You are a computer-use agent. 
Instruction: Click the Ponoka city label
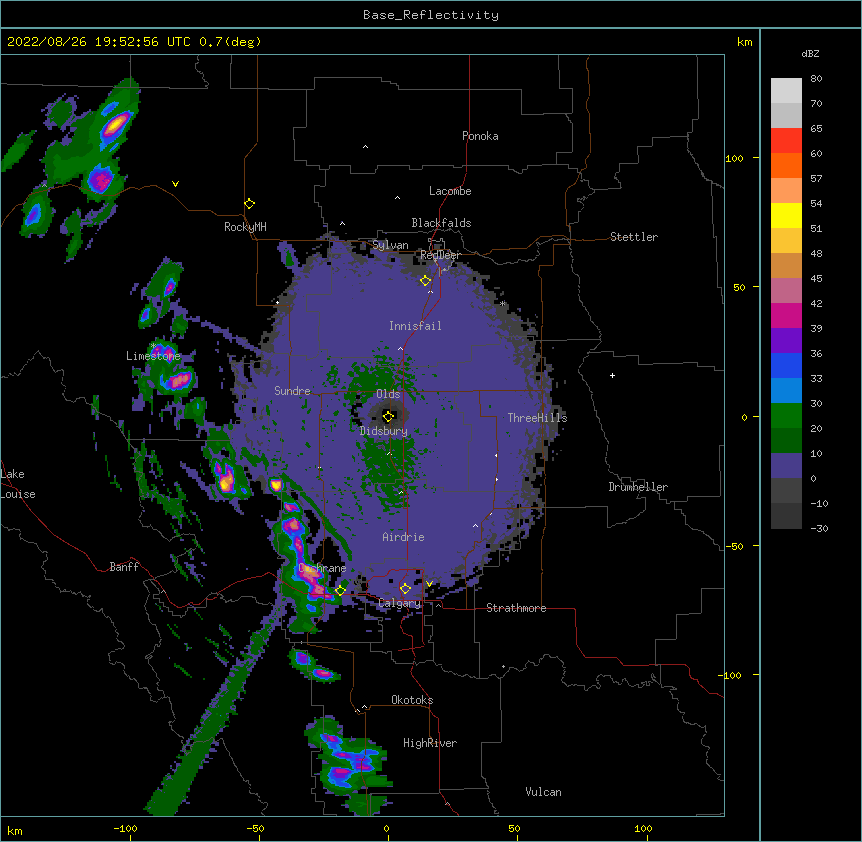tap(480, 136)
